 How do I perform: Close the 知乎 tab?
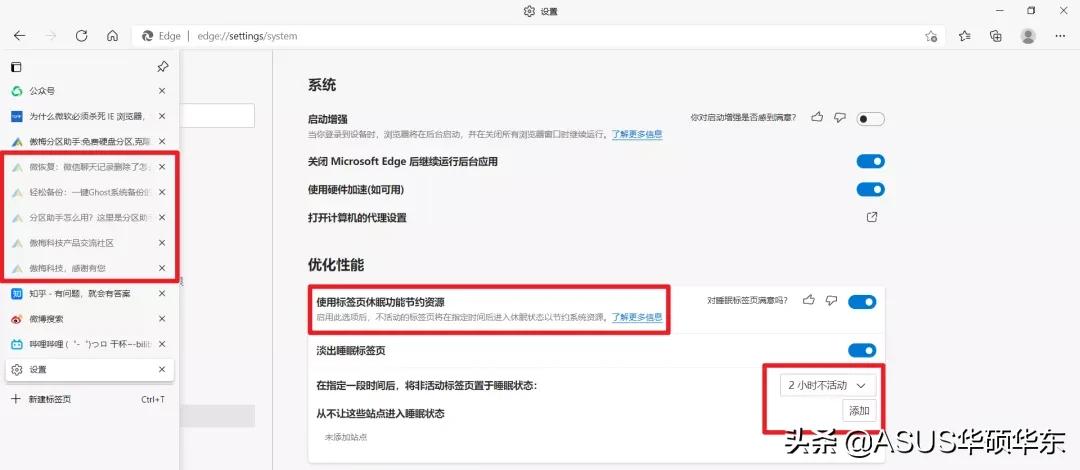coord(162,293)
